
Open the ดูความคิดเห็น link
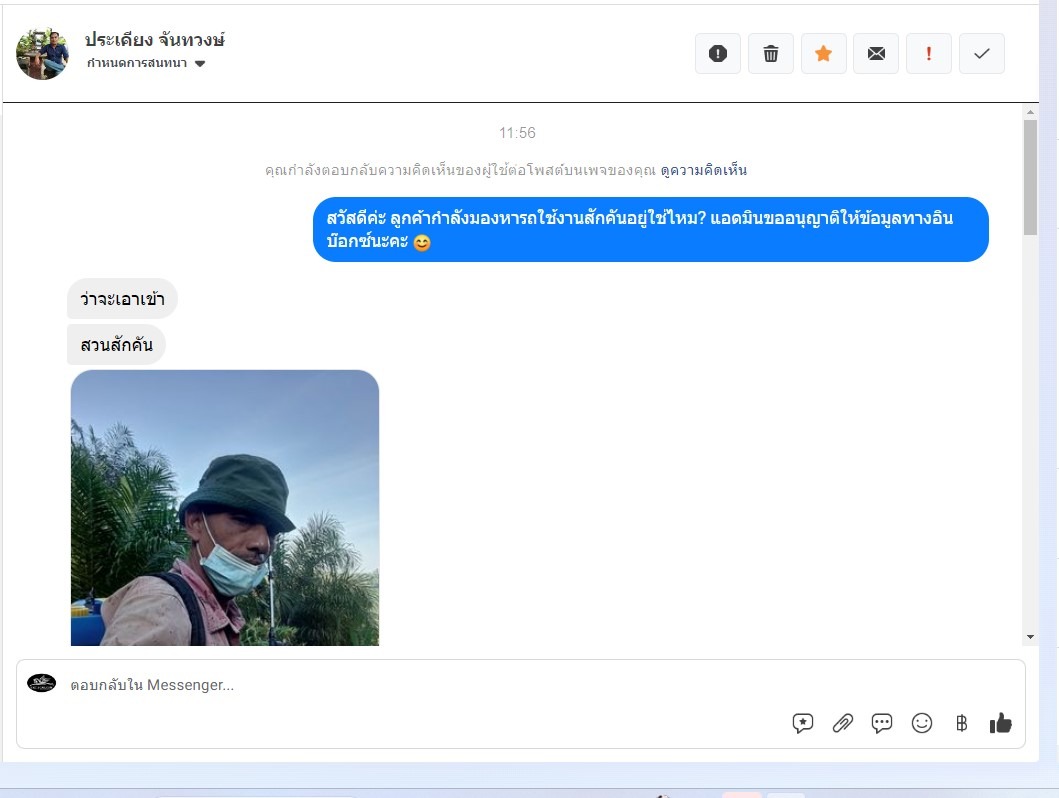coord(704,170)
